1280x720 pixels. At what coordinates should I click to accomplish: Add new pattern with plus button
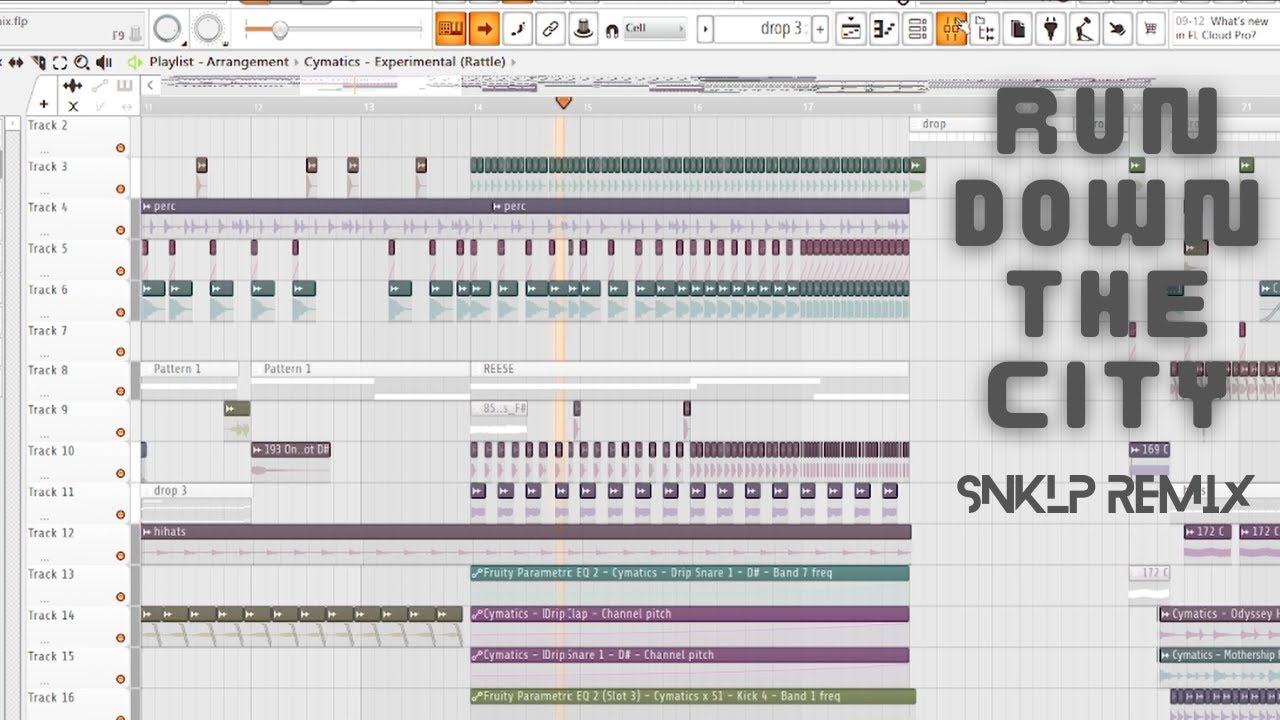point(821,29)
